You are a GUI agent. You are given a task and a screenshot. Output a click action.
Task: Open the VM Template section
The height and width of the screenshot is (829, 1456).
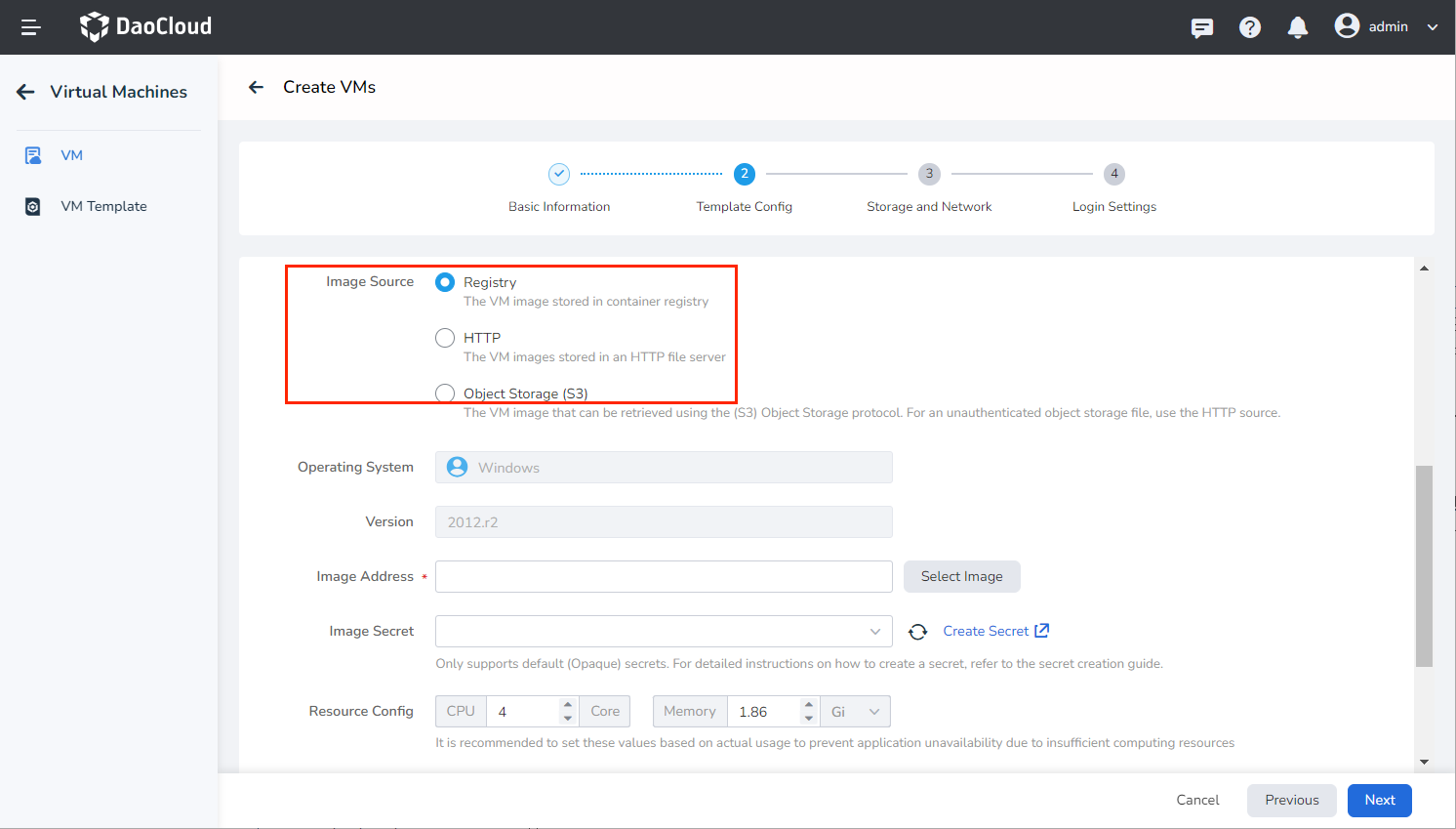tap(103, 205)
